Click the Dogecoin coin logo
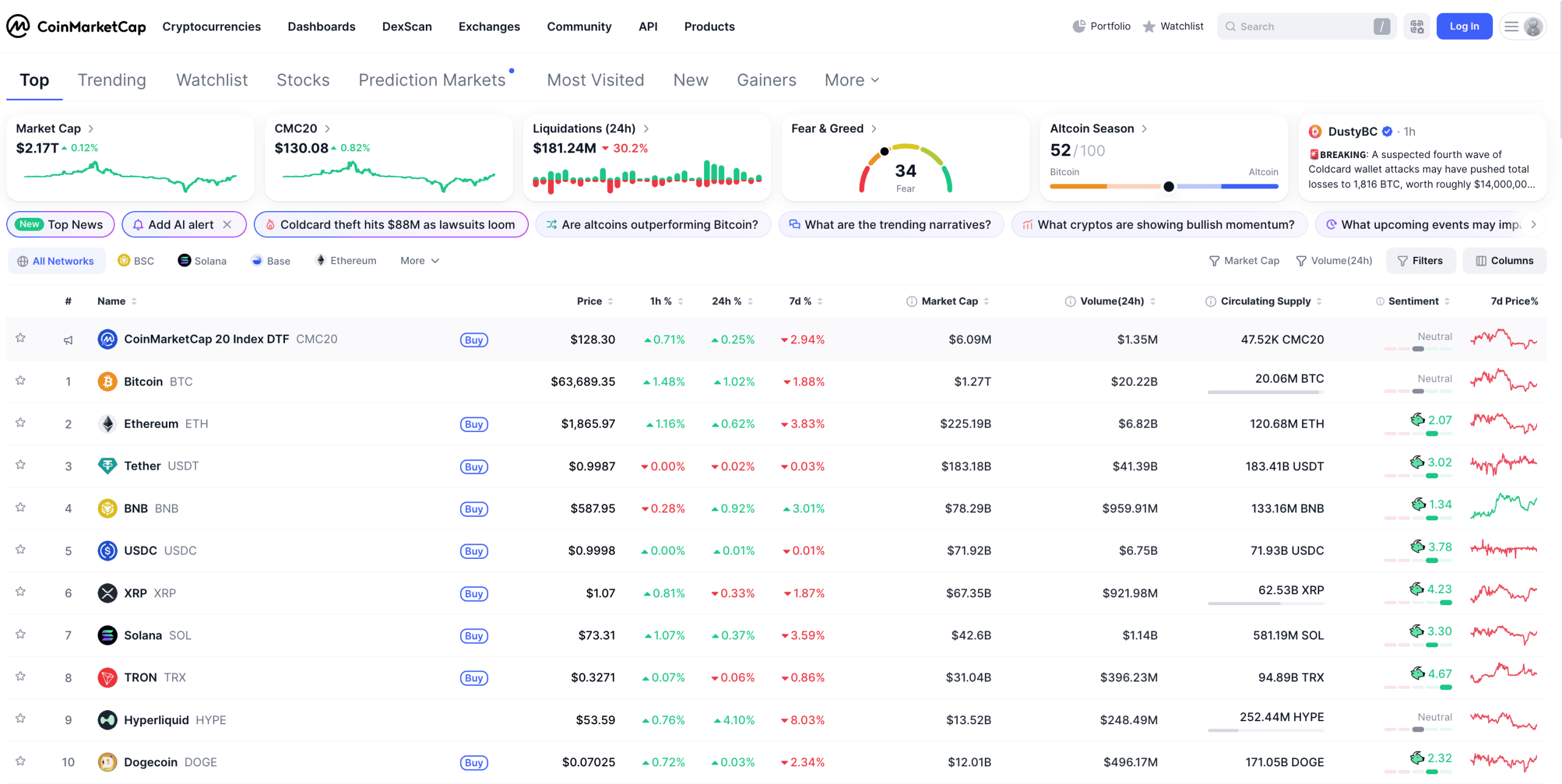The height and width of the screenshot is (784, 1562). pyautogui.click(x=107, y=762)
